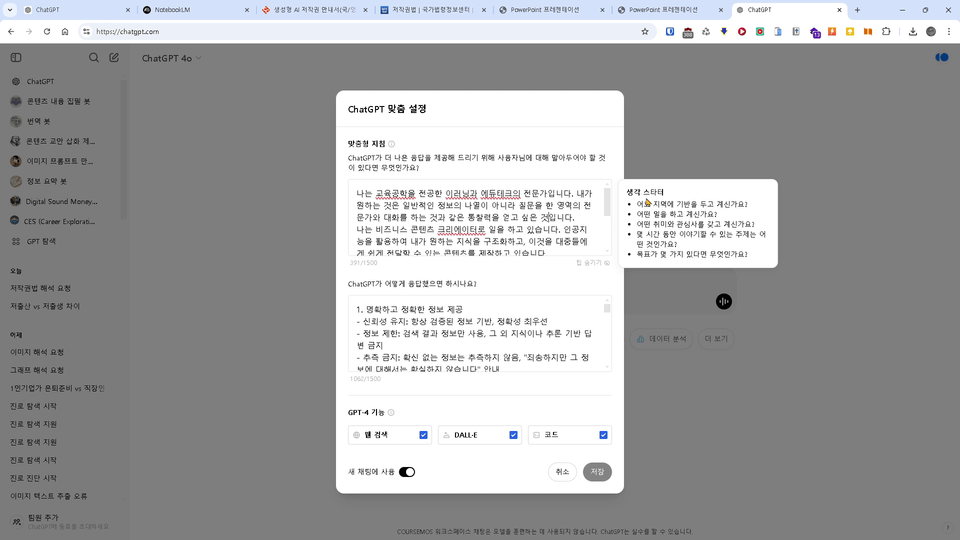Open the chat search magnifier icon
Image resolution: width=960 pixels, height=540 pixels.
click(x=94, y=58)
